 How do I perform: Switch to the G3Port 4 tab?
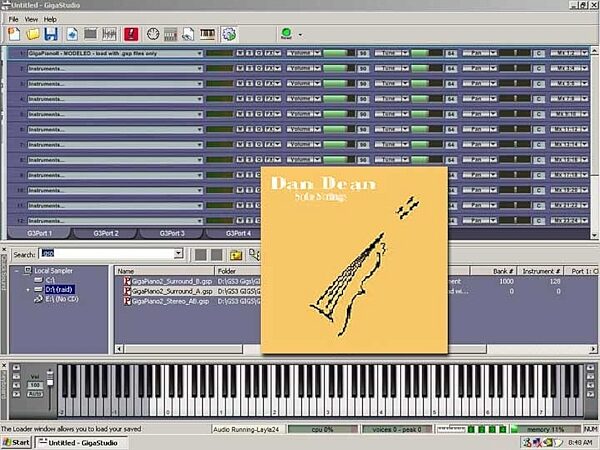pos(238,233)
